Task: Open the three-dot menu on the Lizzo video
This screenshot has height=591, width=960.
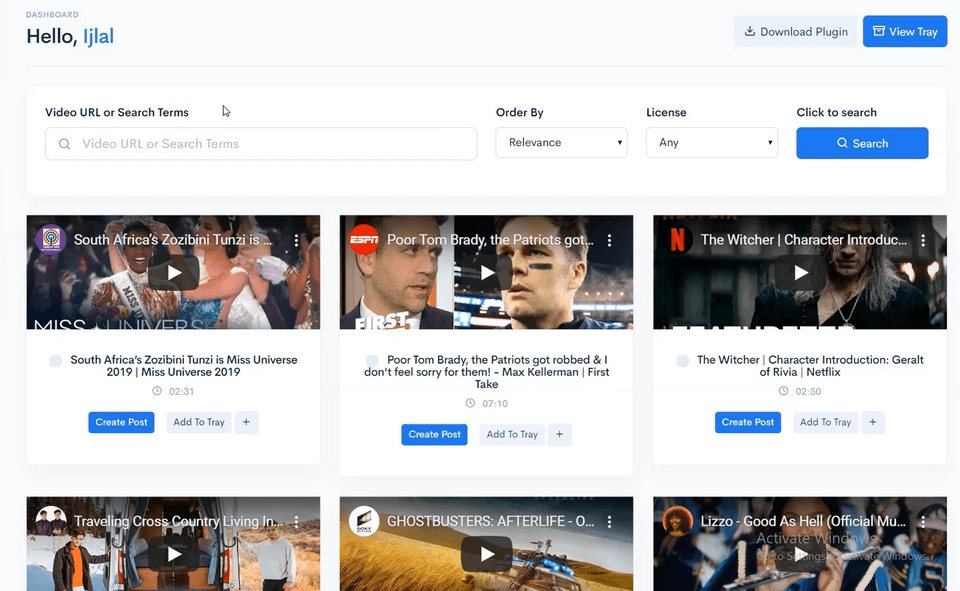Action: point(922,521)
